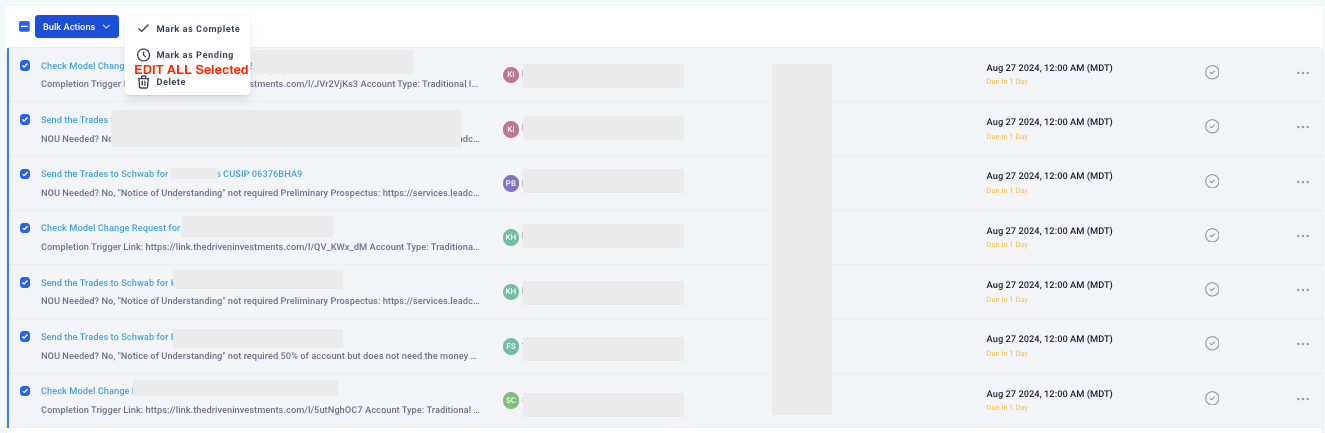Click the three-dot menu on the topmost task row
This screenshot has width=1325, height=433.
(1302, 72)
